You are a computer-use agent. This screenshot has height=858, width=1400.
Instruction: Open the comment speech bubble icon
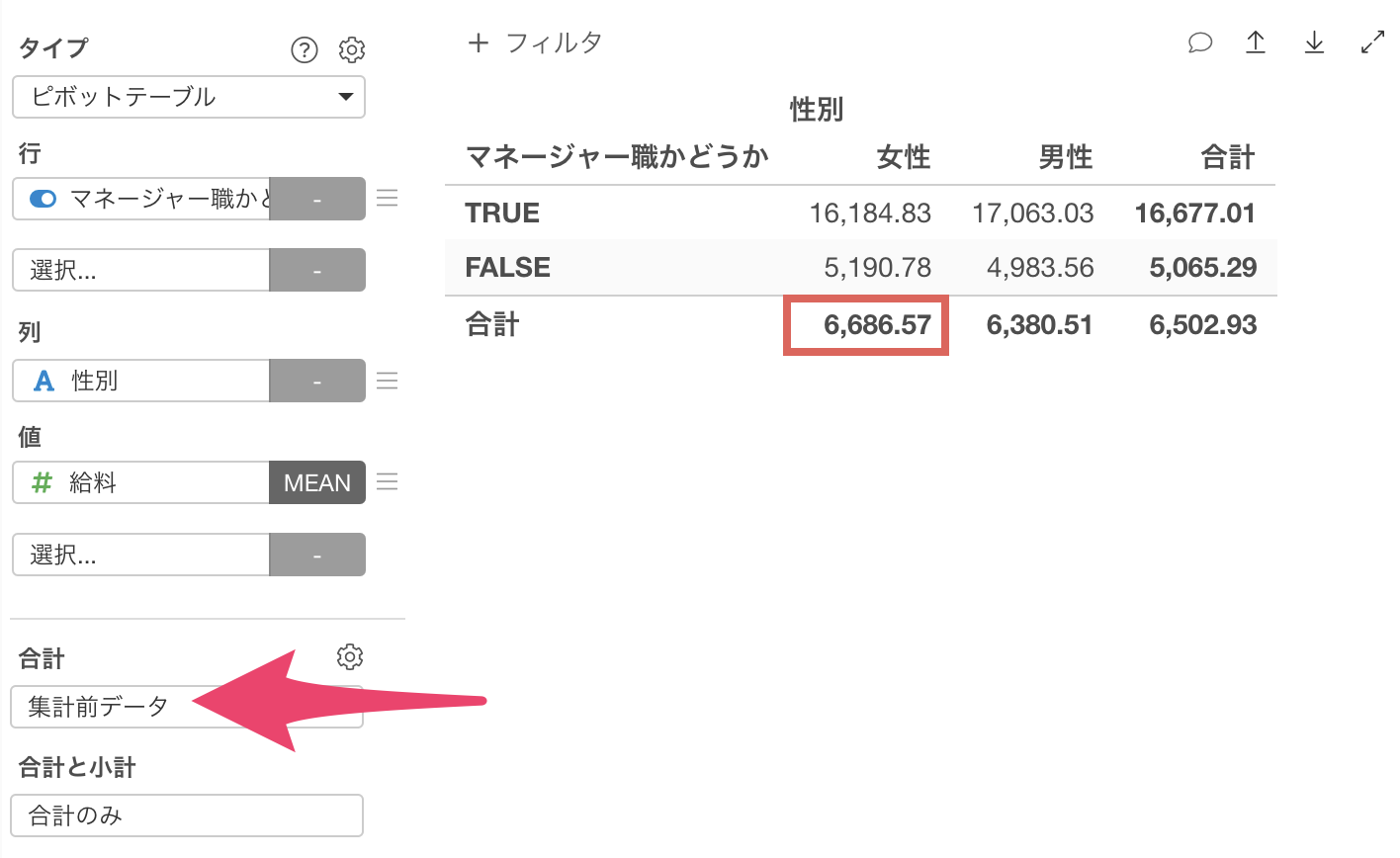click(1199, 43)
